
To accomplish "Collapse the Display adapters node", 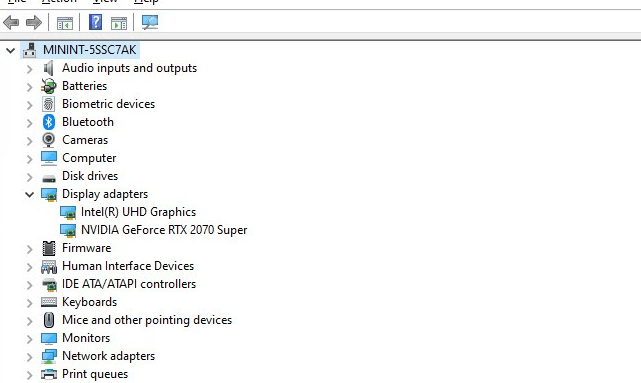I will coord(29,195).
